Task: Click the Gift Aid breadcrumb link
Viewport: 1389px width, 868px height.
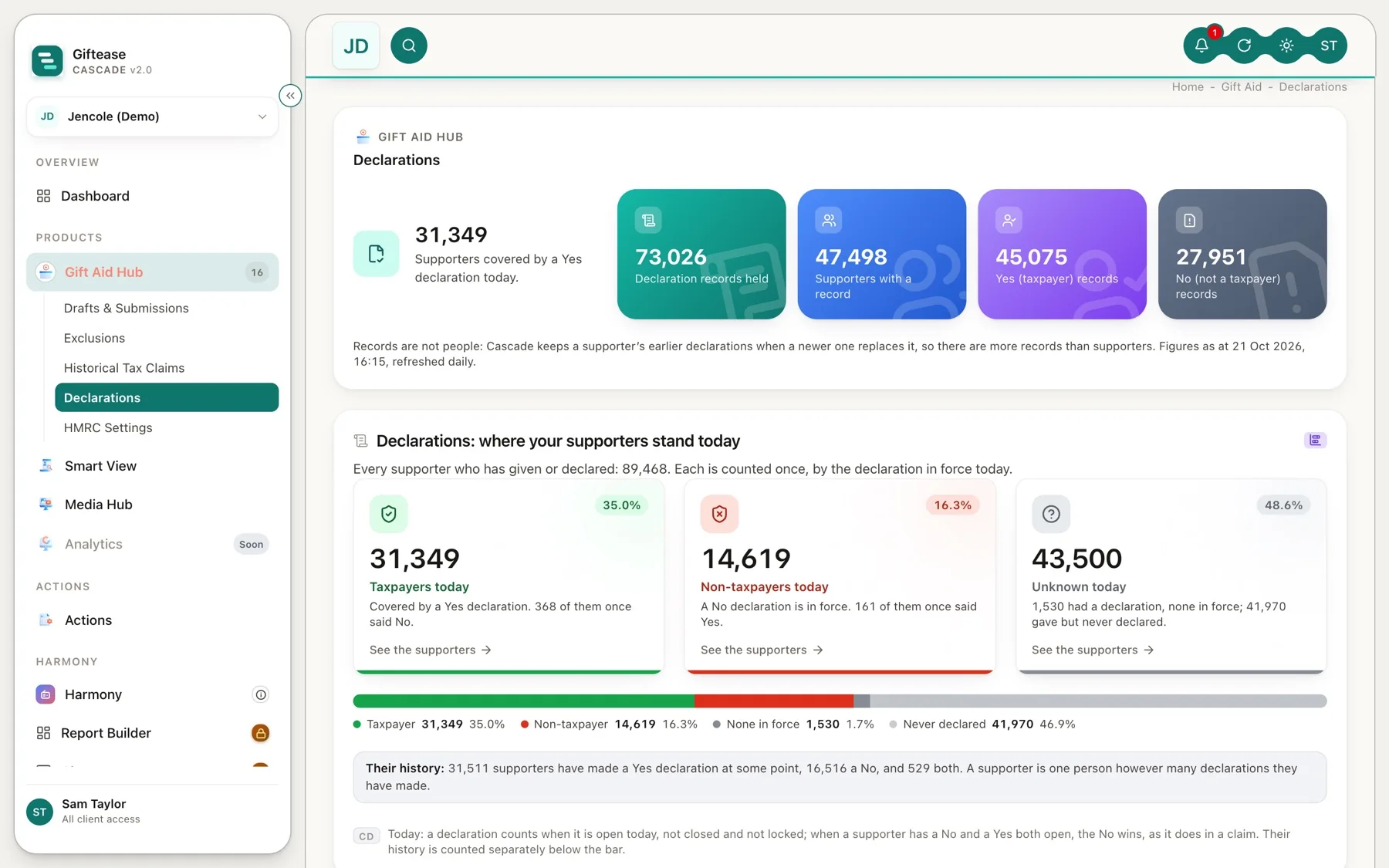Action: pyautogui.click(x=1241, y=87)
